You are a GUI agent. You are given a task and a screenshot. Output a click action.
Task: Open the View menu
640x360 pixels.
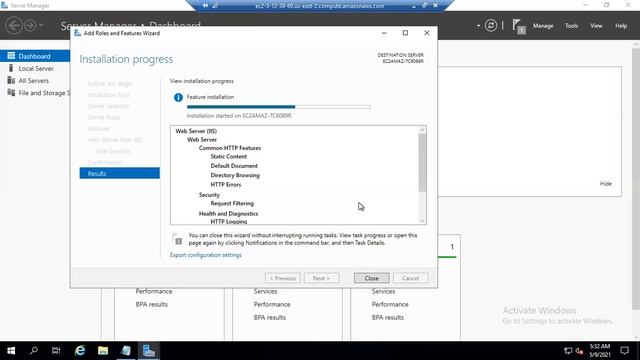pyautogui.click(x=596, y=26)
